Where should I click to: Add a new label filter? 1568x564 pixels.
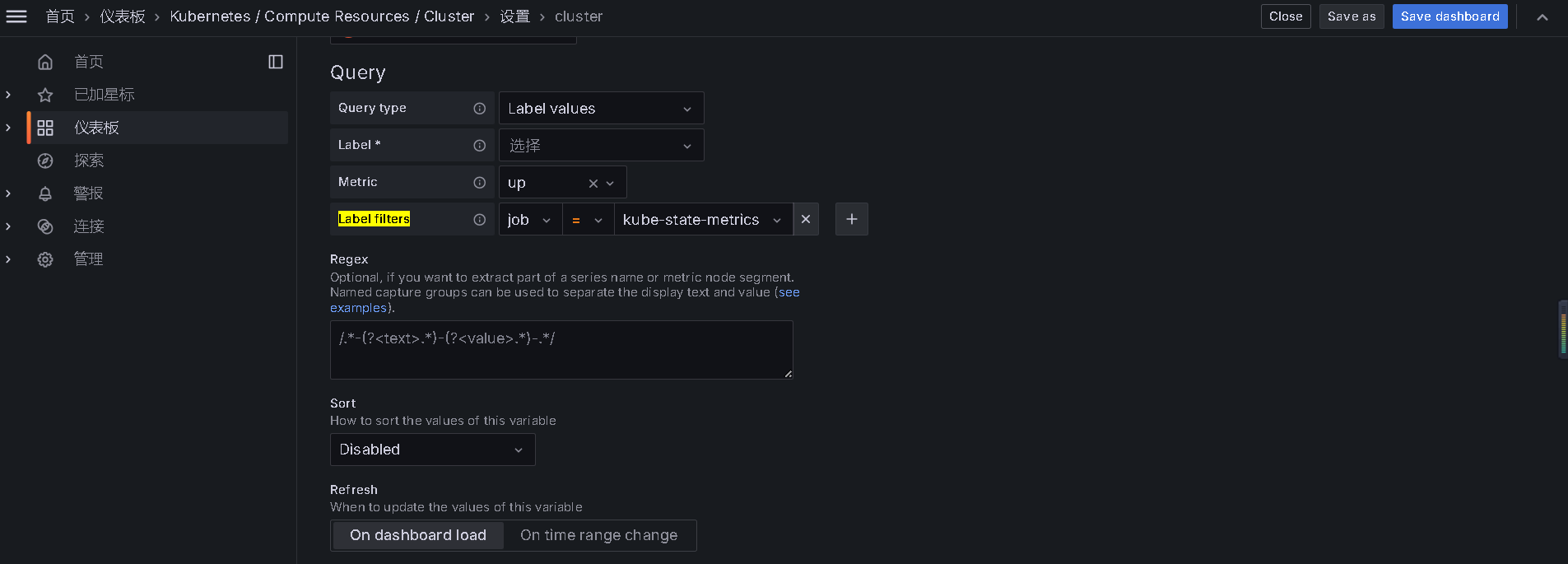pyautogui.click(x=852, y=219)
